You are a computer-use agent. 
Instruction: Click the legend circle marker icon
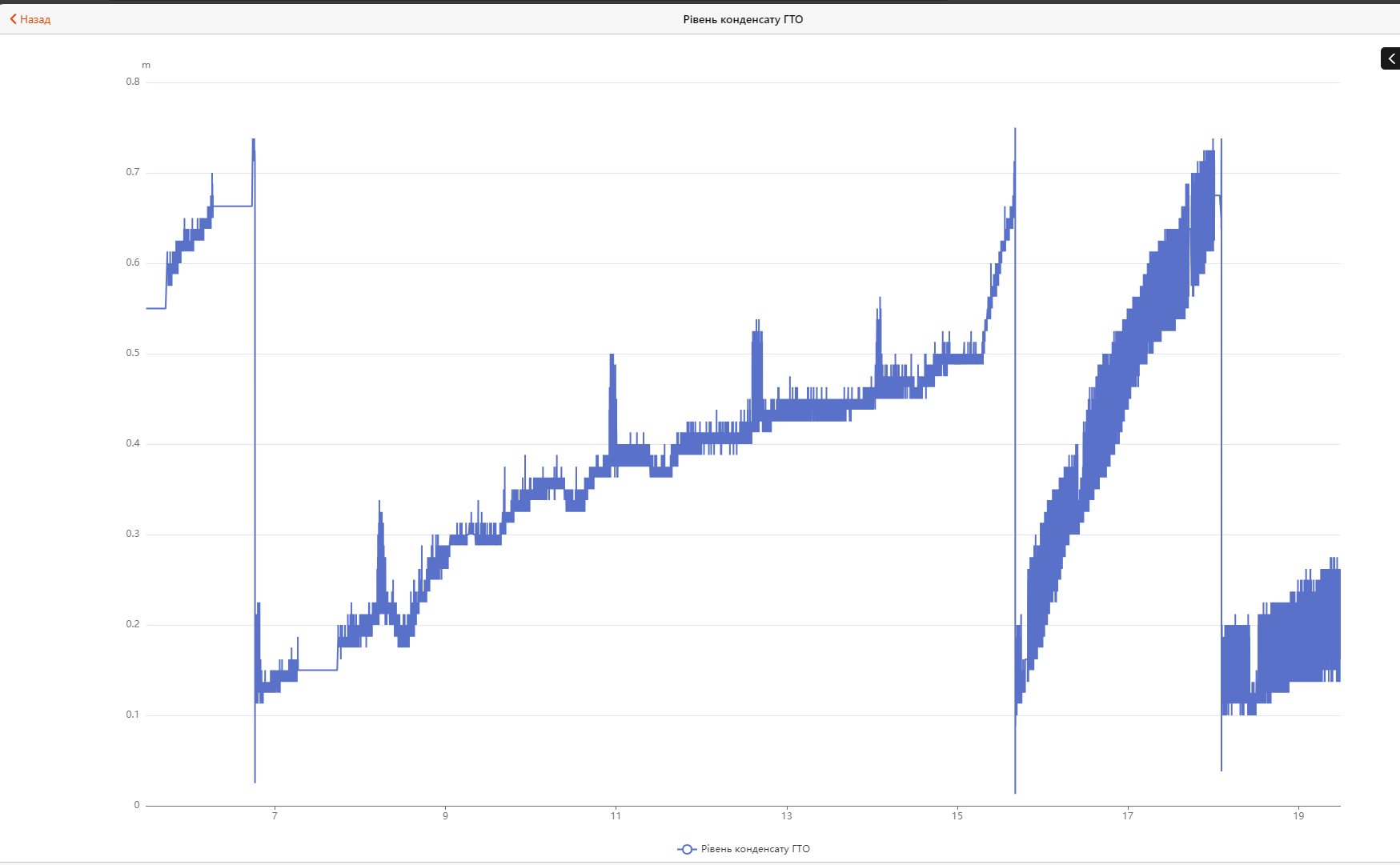click(x=687, y=849)
